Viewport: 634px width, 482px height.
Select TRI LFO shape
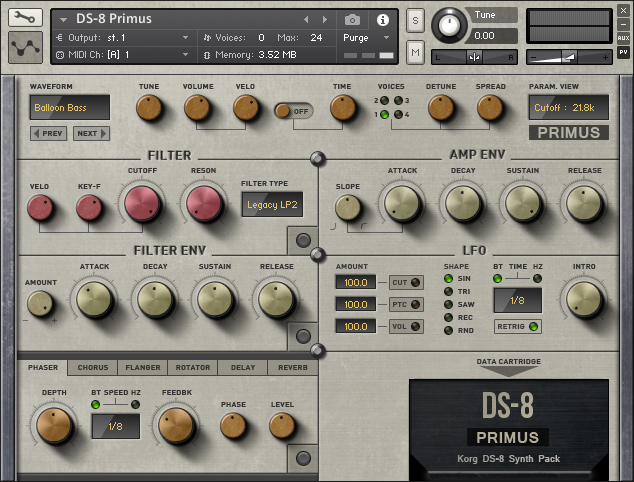(448, 292)
